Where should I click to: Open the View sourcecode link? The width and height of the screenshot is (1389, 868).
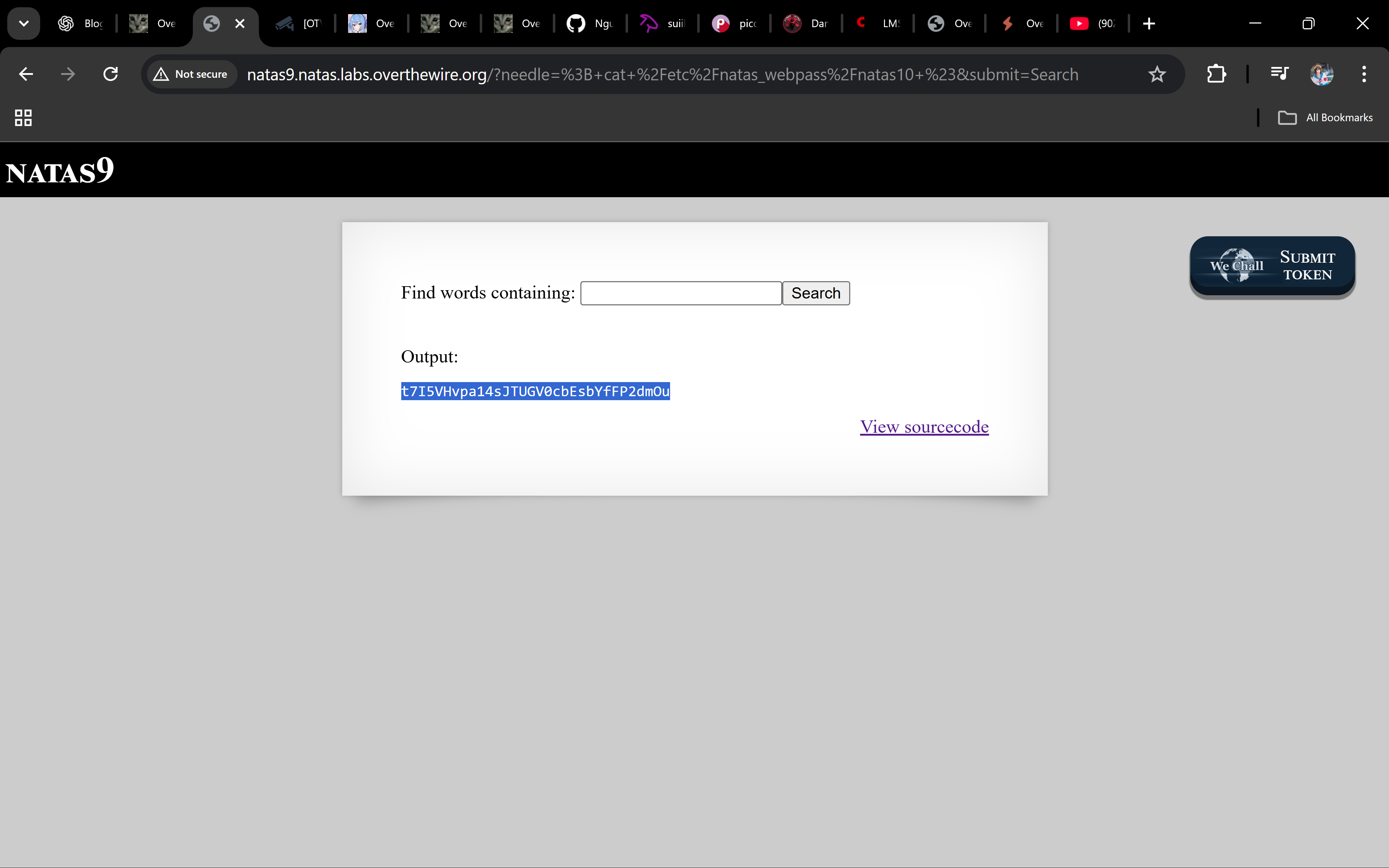(x=924, y=427)
